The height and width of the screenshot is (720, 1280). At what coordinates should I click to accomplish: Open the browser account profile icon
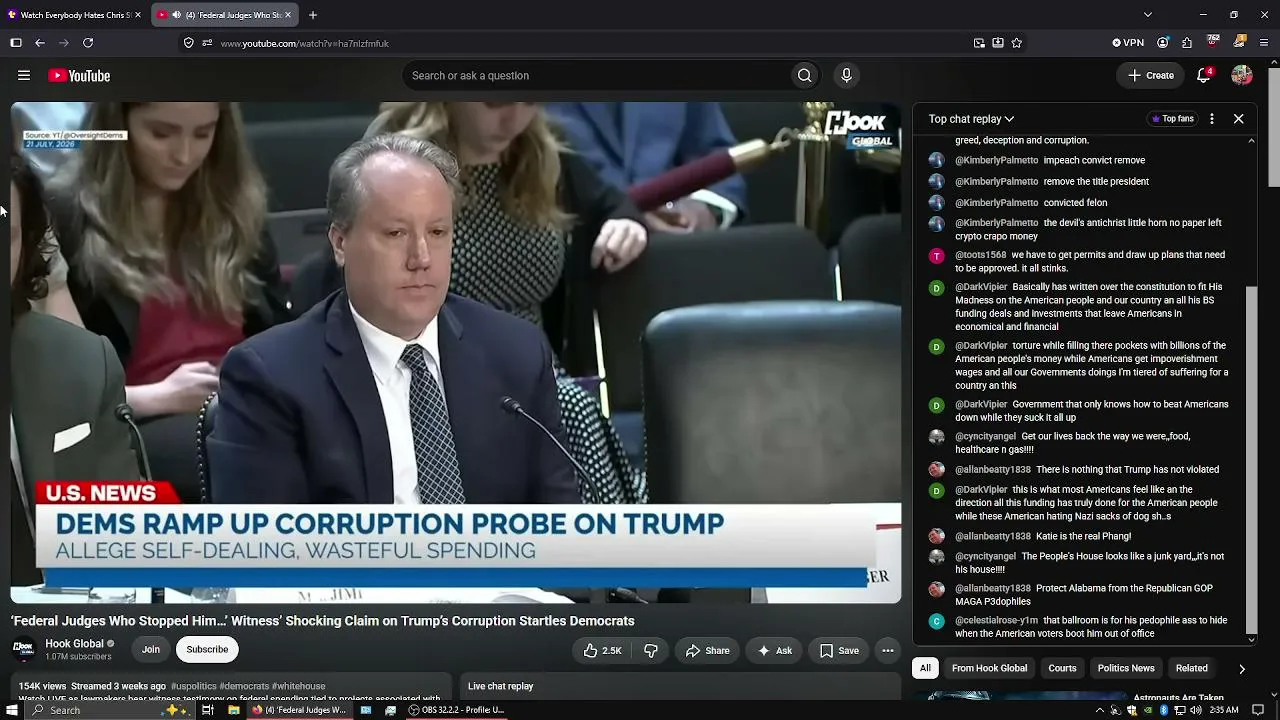[x=1163, y=43]
